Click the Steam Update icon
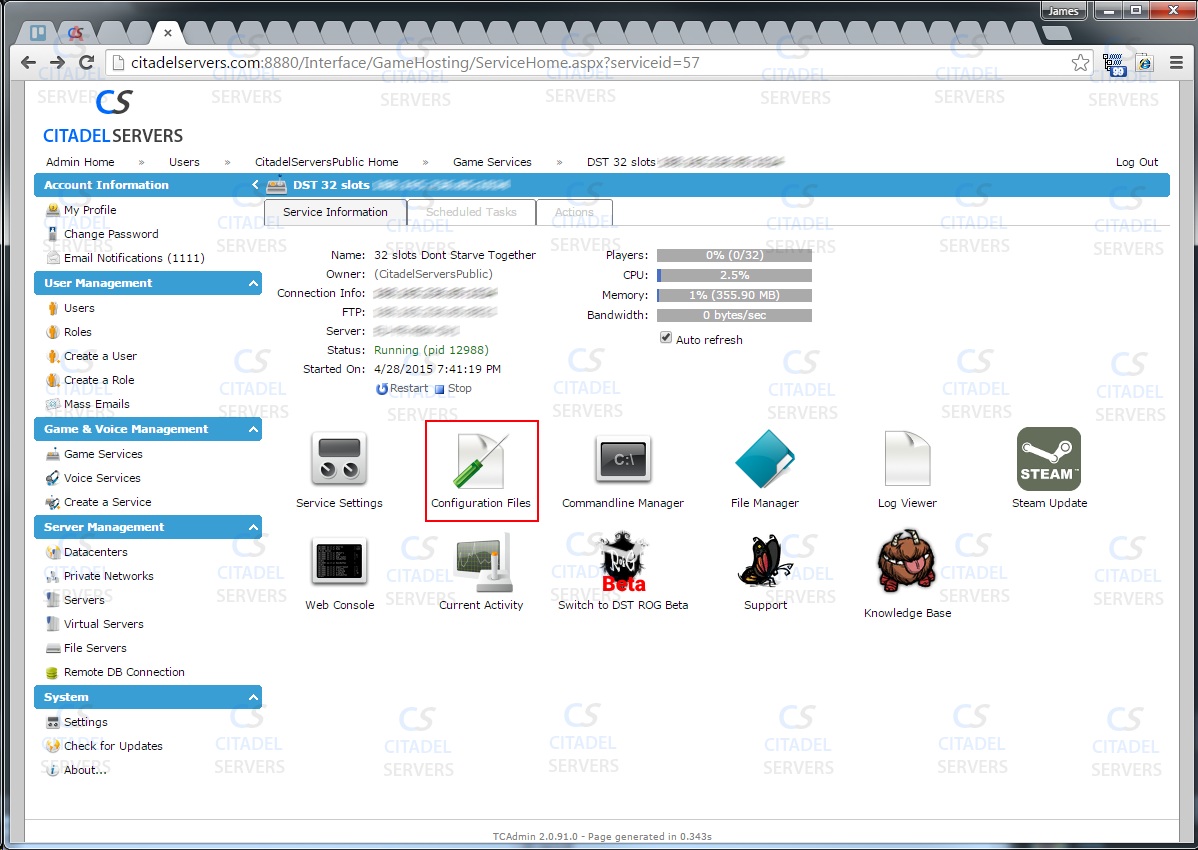 point(1049,461)
